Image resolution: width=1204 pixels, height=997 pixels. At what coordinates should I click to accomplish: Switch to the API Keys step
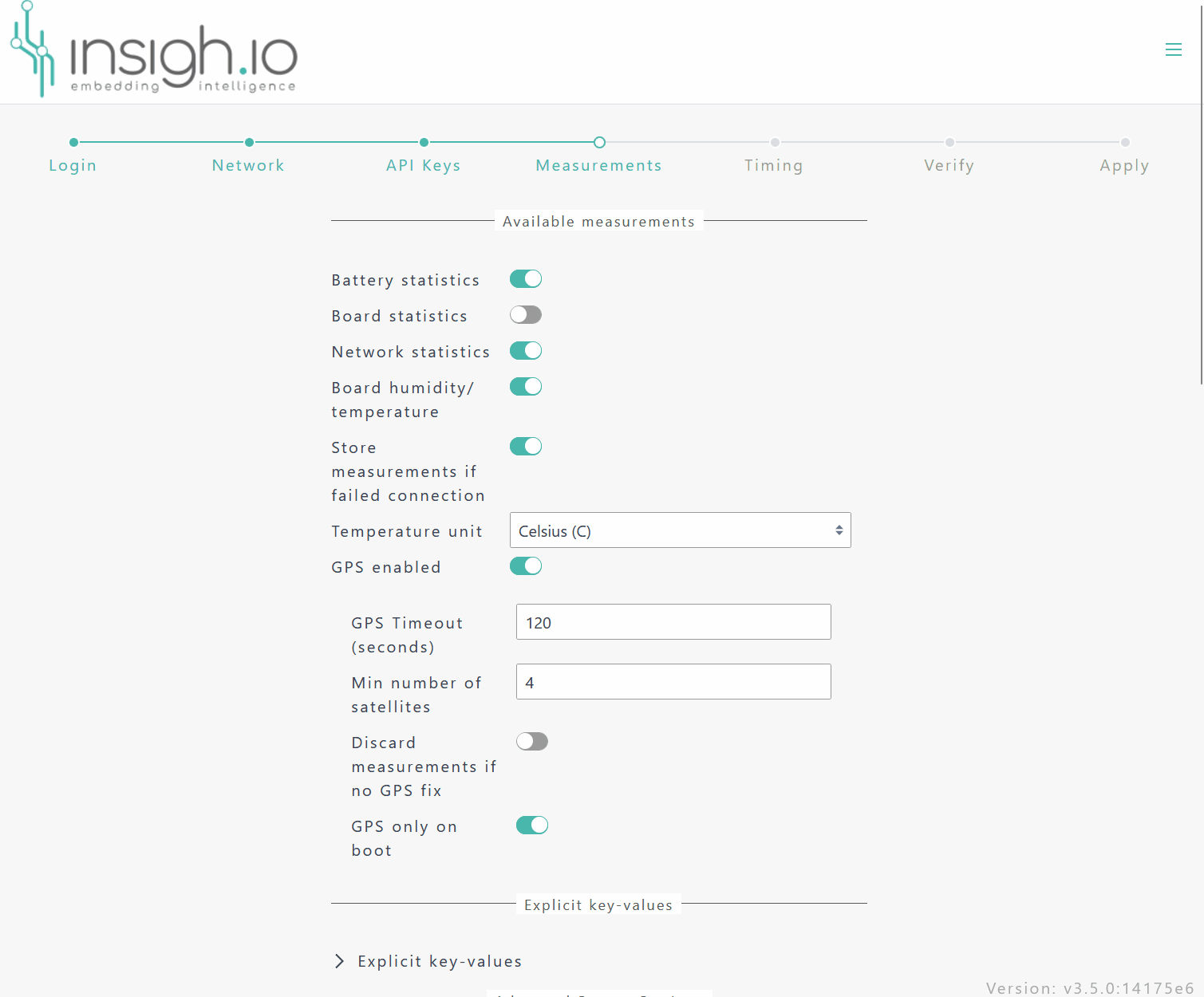423,165
